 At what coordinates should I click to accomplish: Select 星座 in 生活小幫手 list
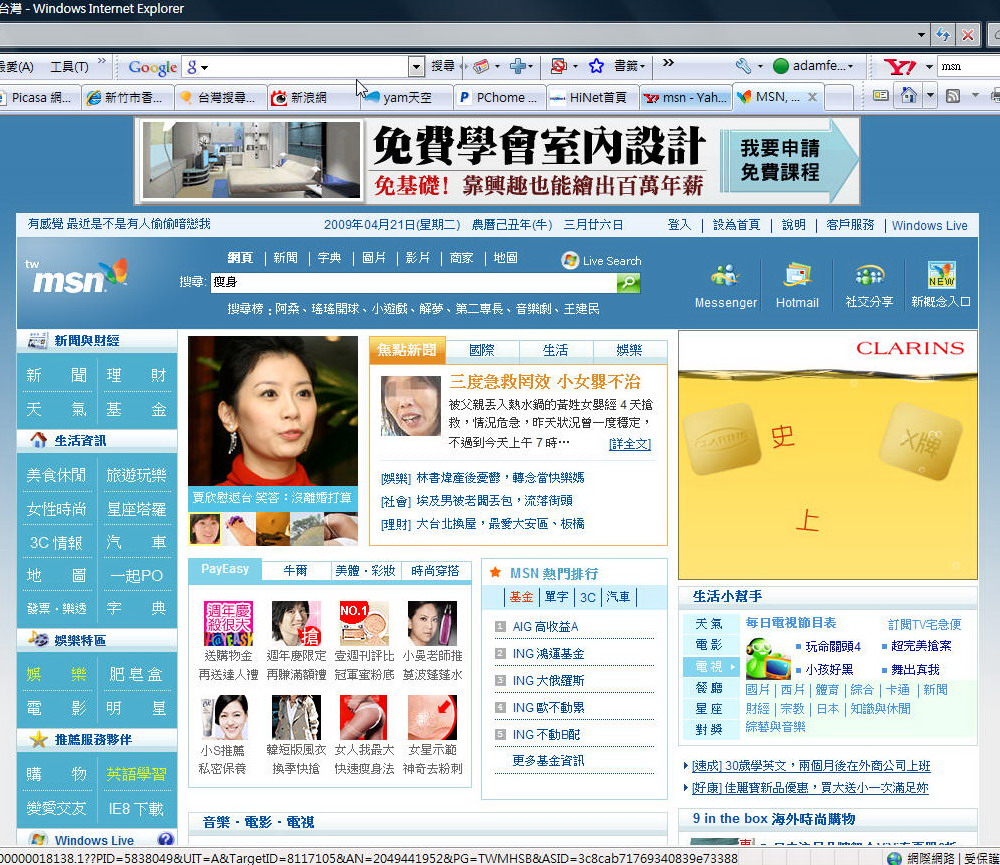(709, 708)
